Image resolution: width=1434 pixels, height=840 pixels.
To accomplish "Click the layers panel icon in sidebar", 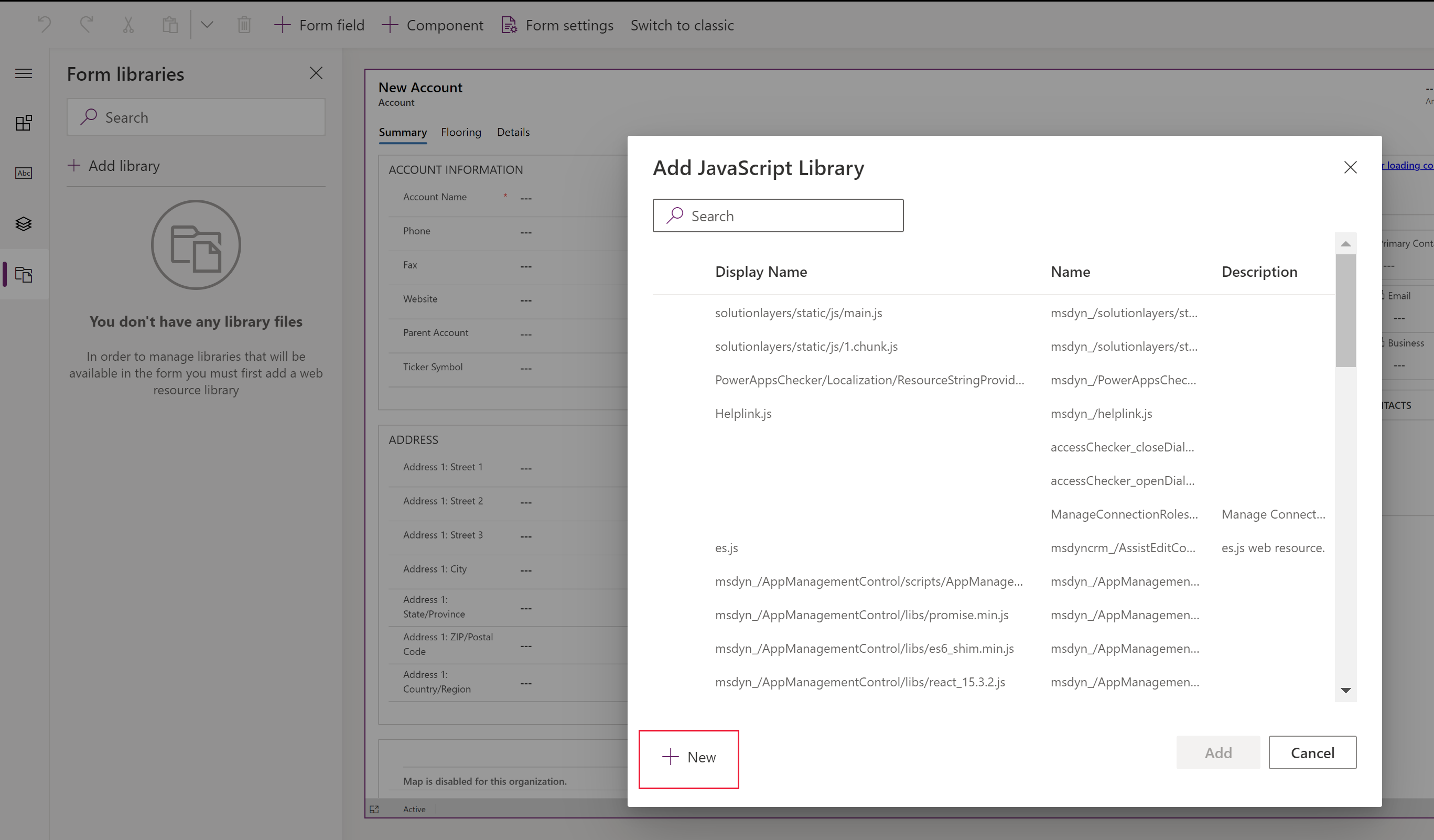I will click(x=24, y=223).
